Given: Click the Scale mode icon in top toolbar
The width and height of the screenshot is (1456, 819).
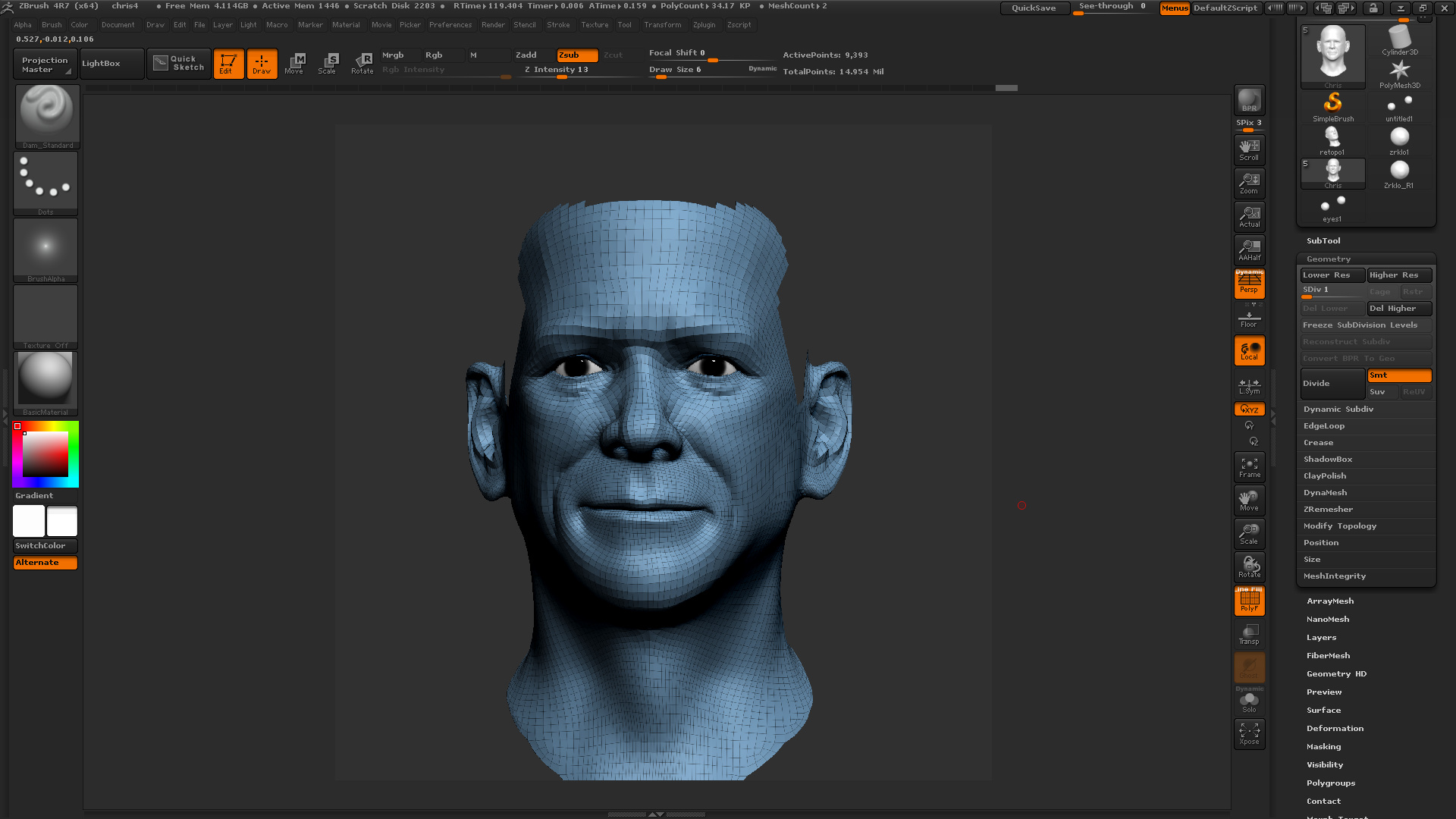Looking at the screenshot, I should point(327,64).
